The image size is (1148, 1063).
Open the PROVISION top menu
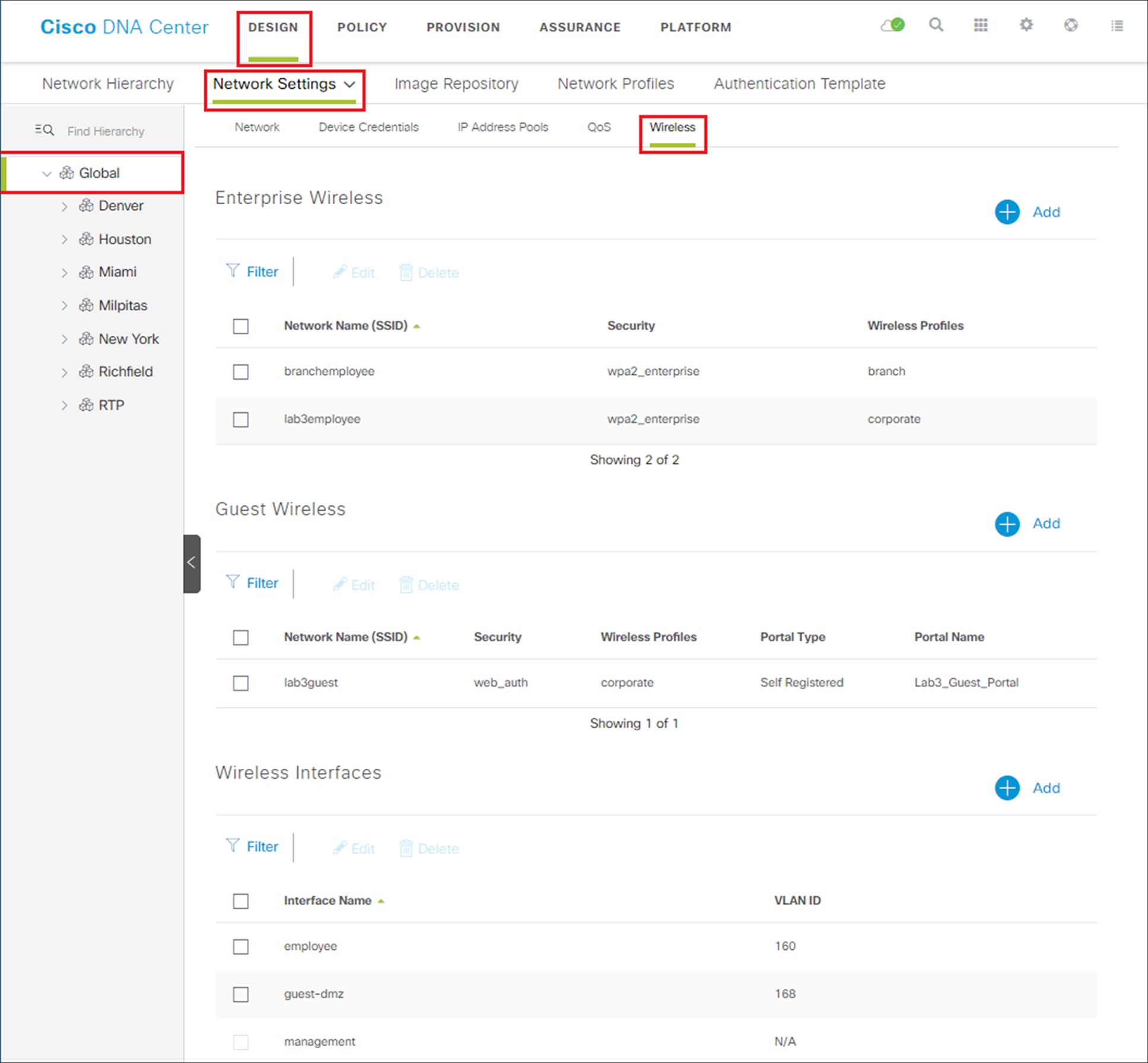[x=463, y=27]
